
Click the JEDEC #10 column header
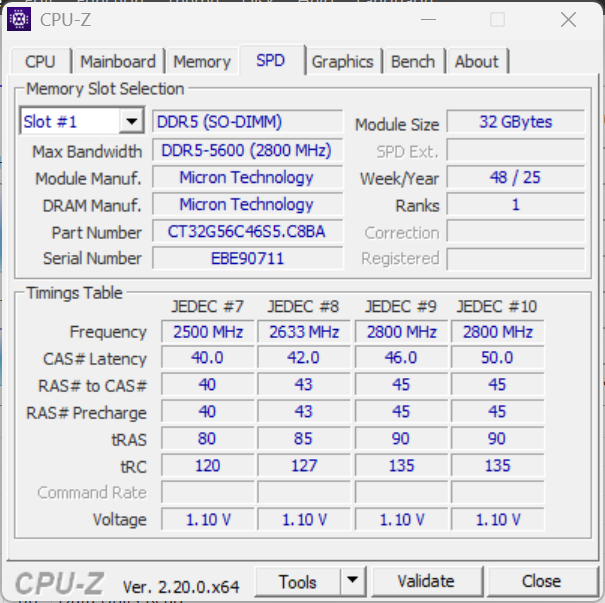(497, 307)
